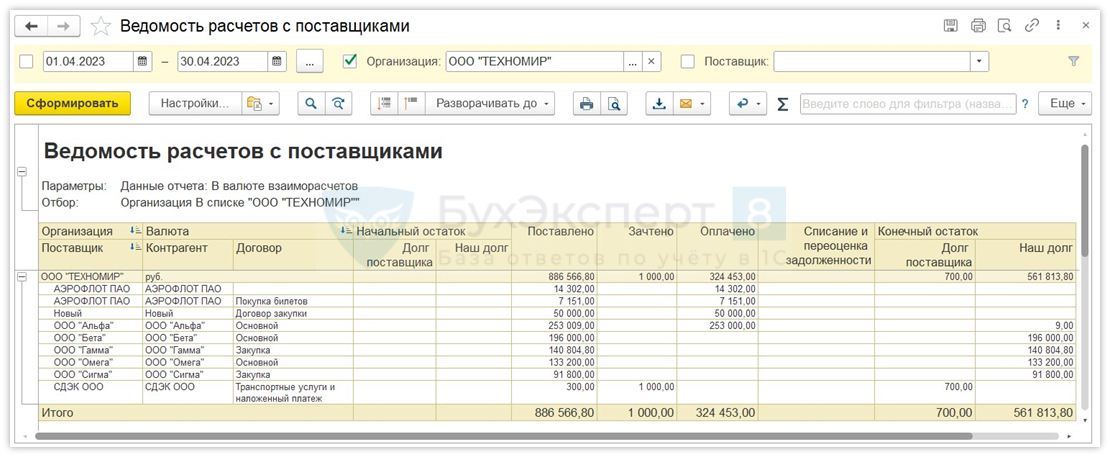The image size is (1110, 457).
Task: Click the print icon in the toolbar
Action: click(587, 103)
